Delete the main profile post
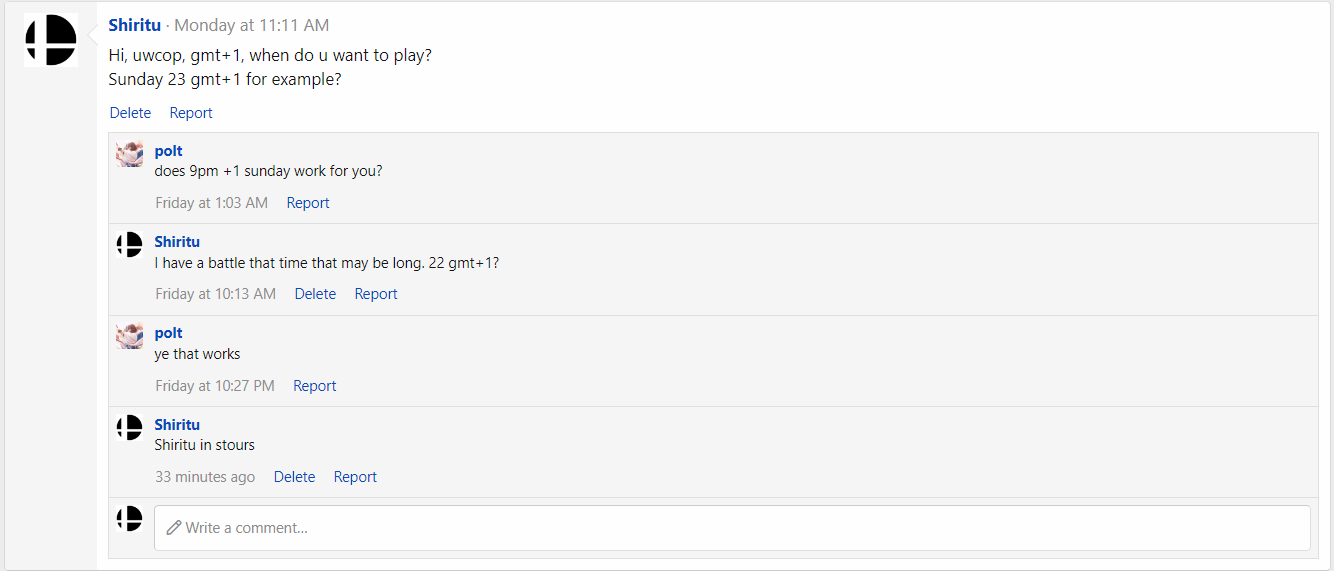Viewport: 1334px width, 571px height. click(x=130, y=113)
